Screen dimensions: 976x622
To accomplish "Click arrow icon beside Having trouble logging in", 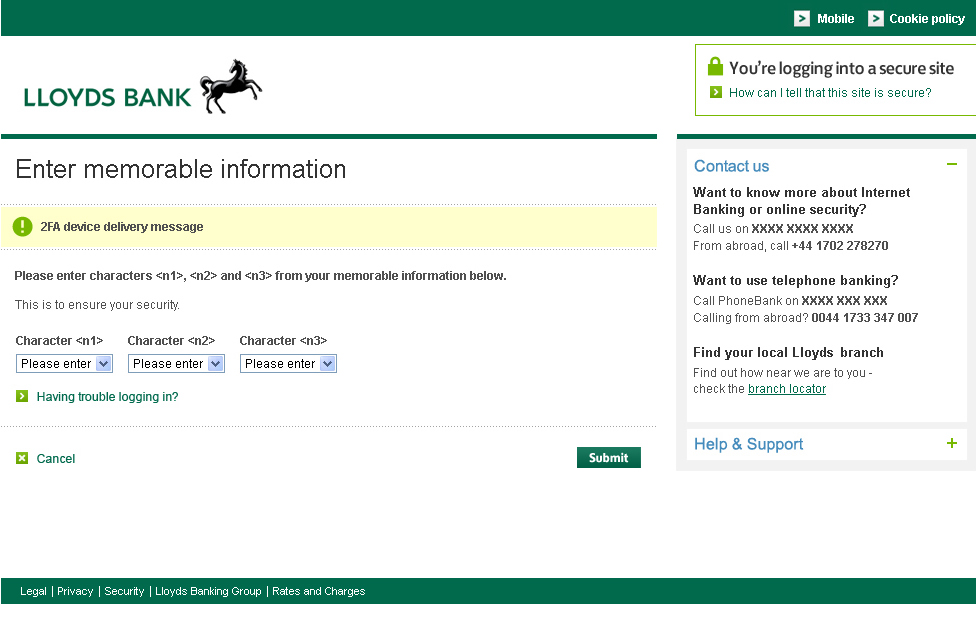I will click(x=22, y=397).
